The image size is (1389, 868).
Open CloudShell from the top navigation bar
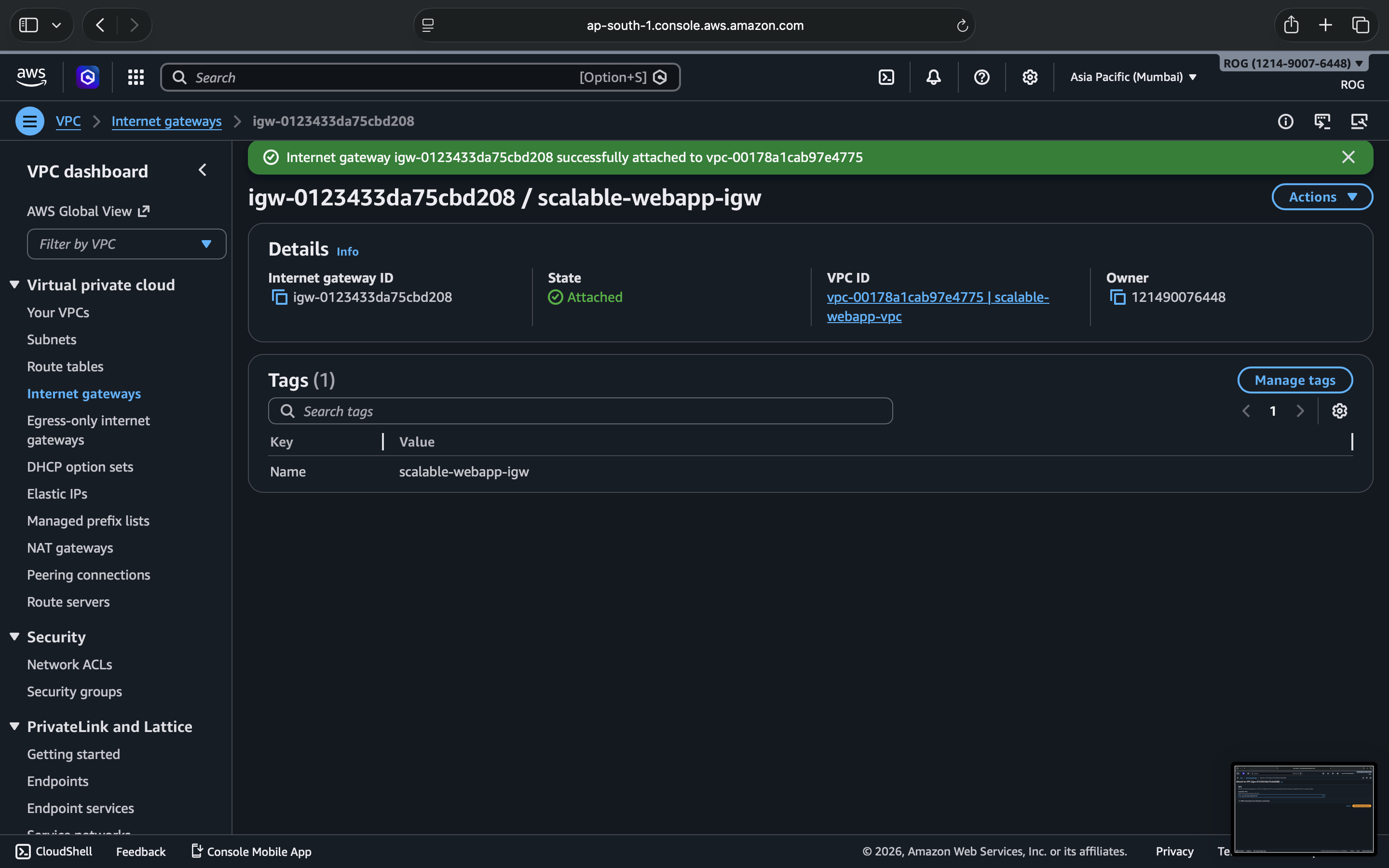point(886,77)
